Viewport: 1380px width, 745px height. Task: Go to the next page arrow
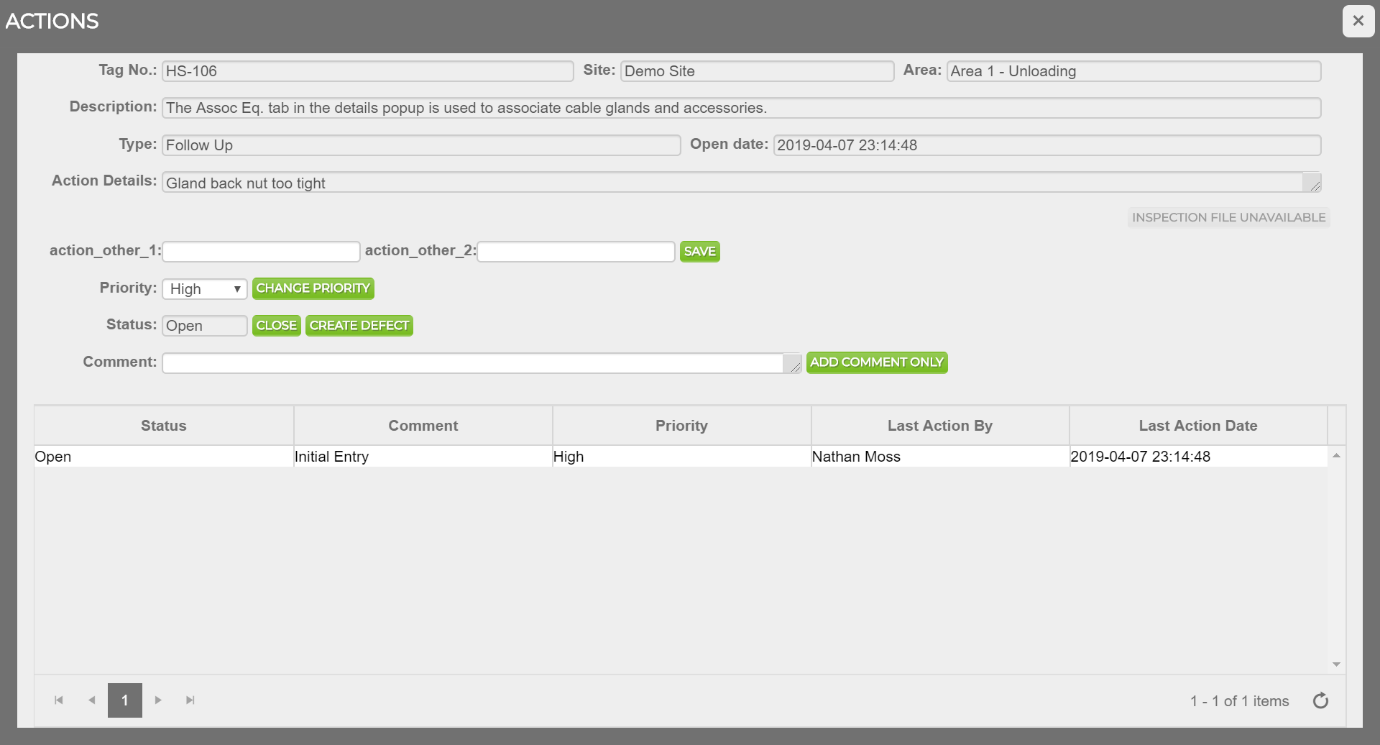[x=158, y=700]
